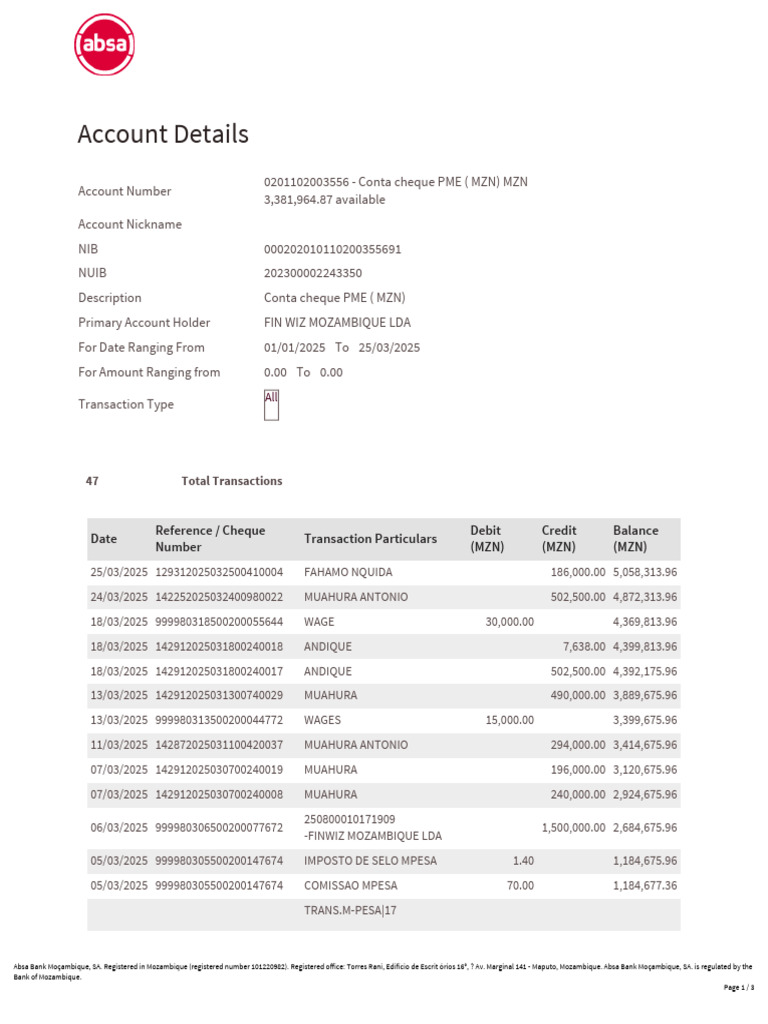Click account holder FIN WIZ MOZAMBIQUE LDA
768x1024 pixels.
338,323
